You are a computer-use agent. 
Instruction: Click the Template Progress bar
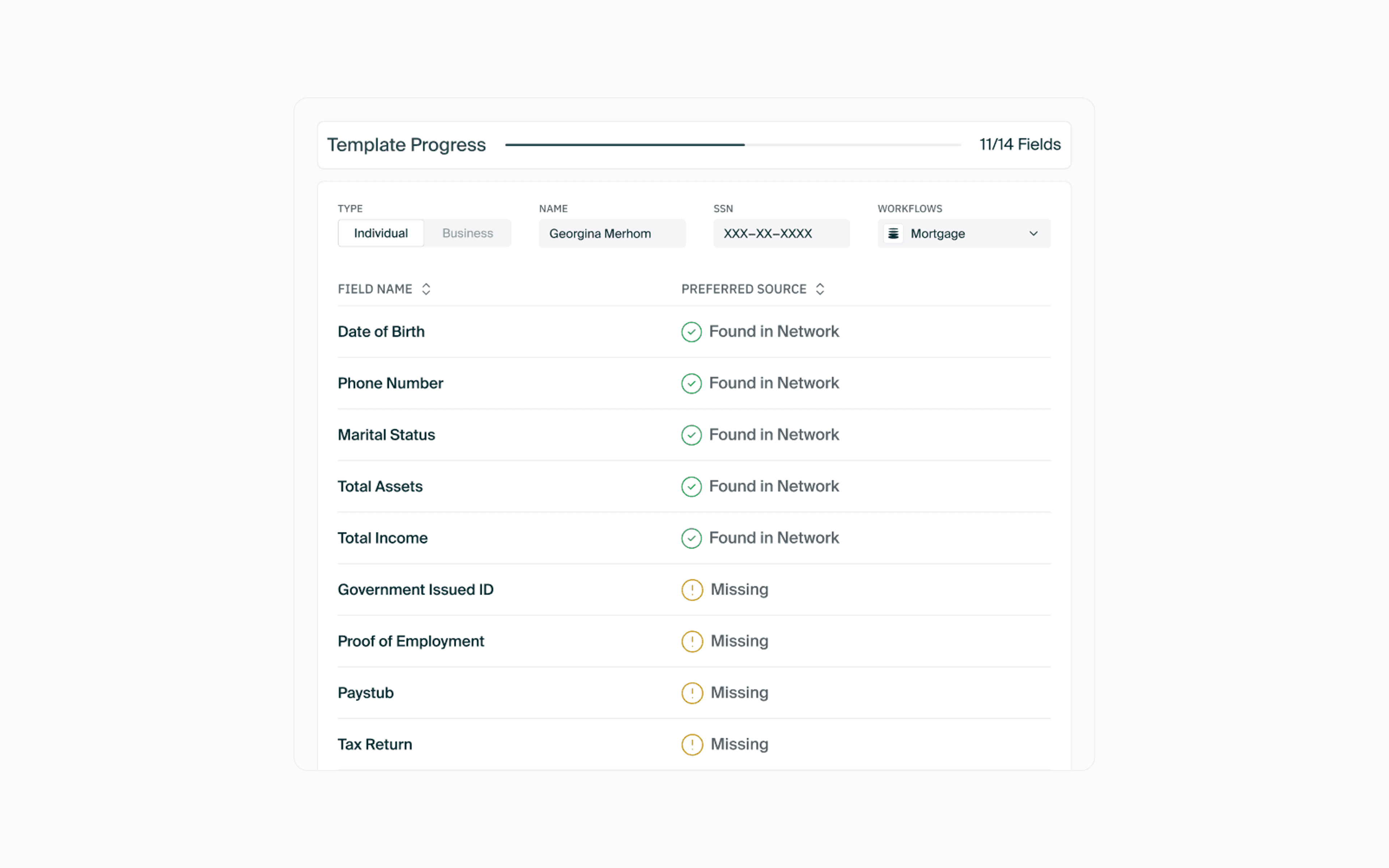click(x=733, y=145)
